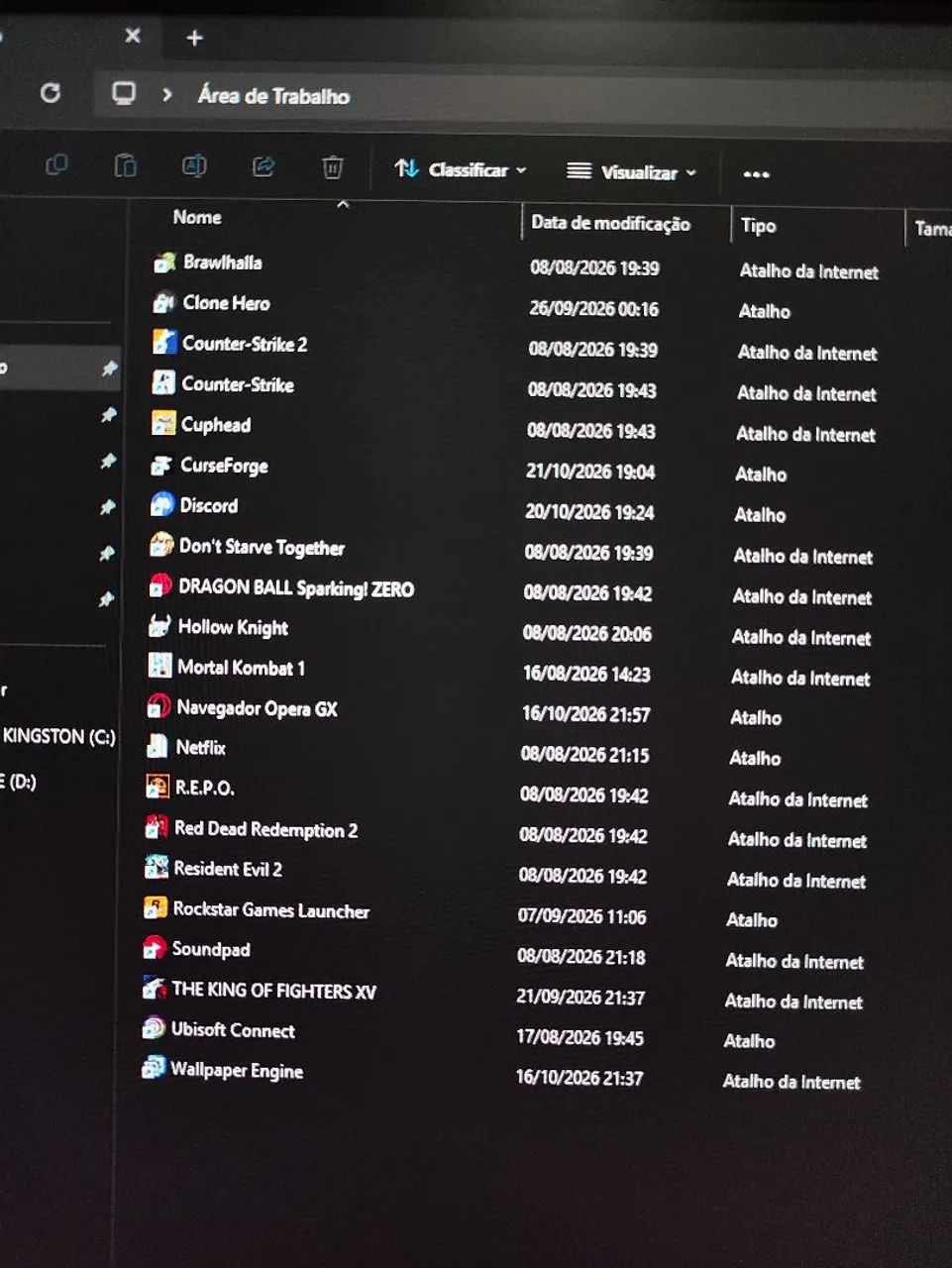Click the Counter-Strike 2 icon
This screenshot has width=952, height=1268.
pos(163,343)
